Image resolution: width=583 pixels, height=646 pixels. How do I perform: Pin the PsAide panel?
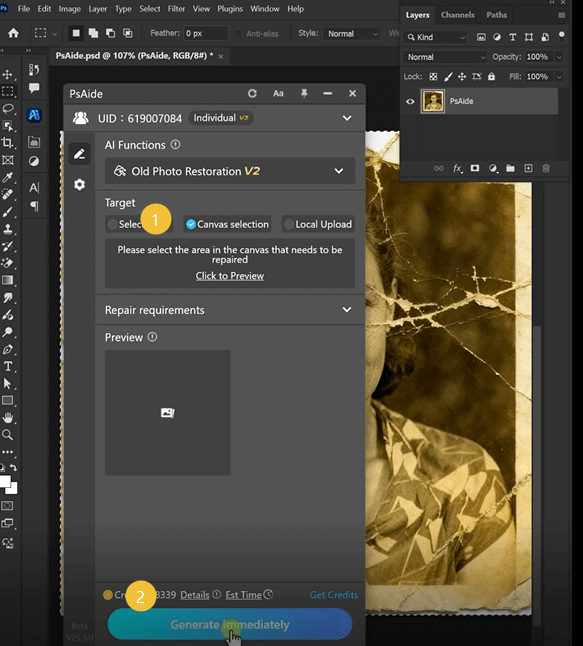click(x=304, y=94)
